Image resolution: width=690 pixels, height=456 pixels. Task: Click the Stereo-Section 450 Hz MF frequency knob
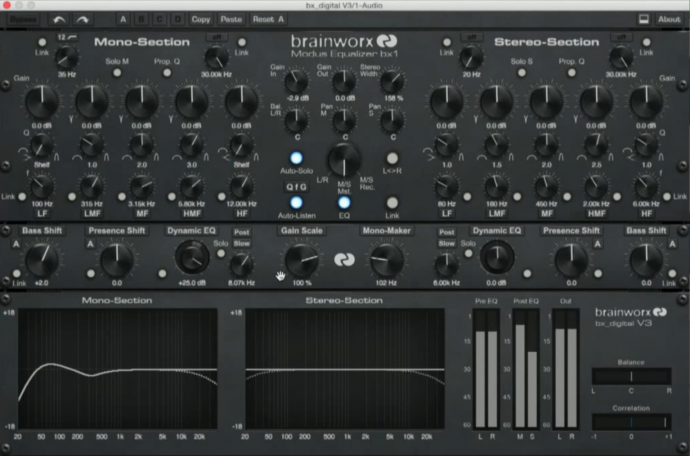coord(547,187)
